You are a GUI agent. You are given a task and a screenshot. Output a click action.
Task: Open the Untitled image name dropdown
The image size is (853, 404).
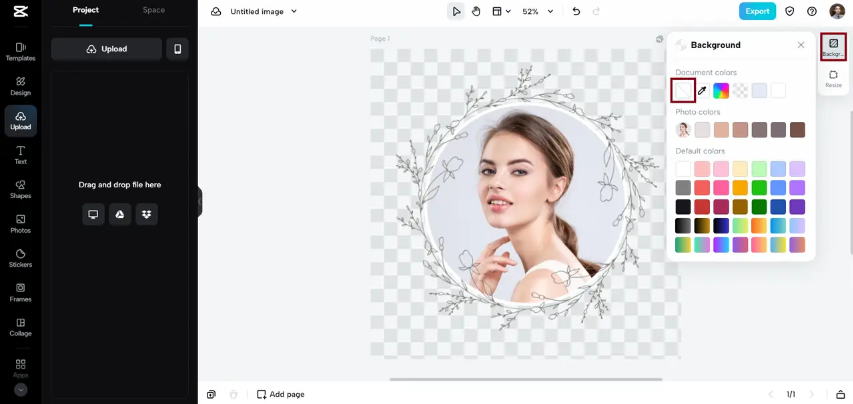click(x=264, y=11)
